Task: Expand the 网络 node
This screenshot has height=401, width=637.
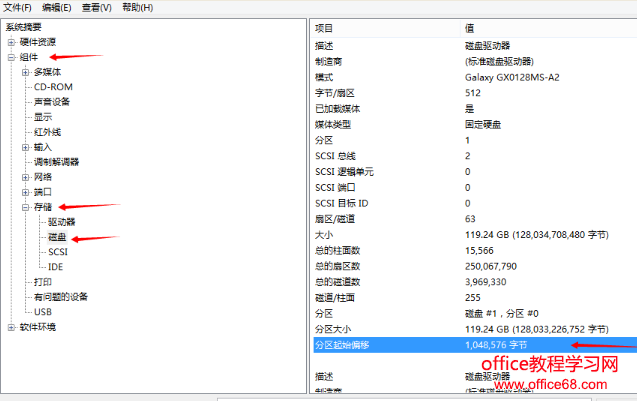Action: 26,177
